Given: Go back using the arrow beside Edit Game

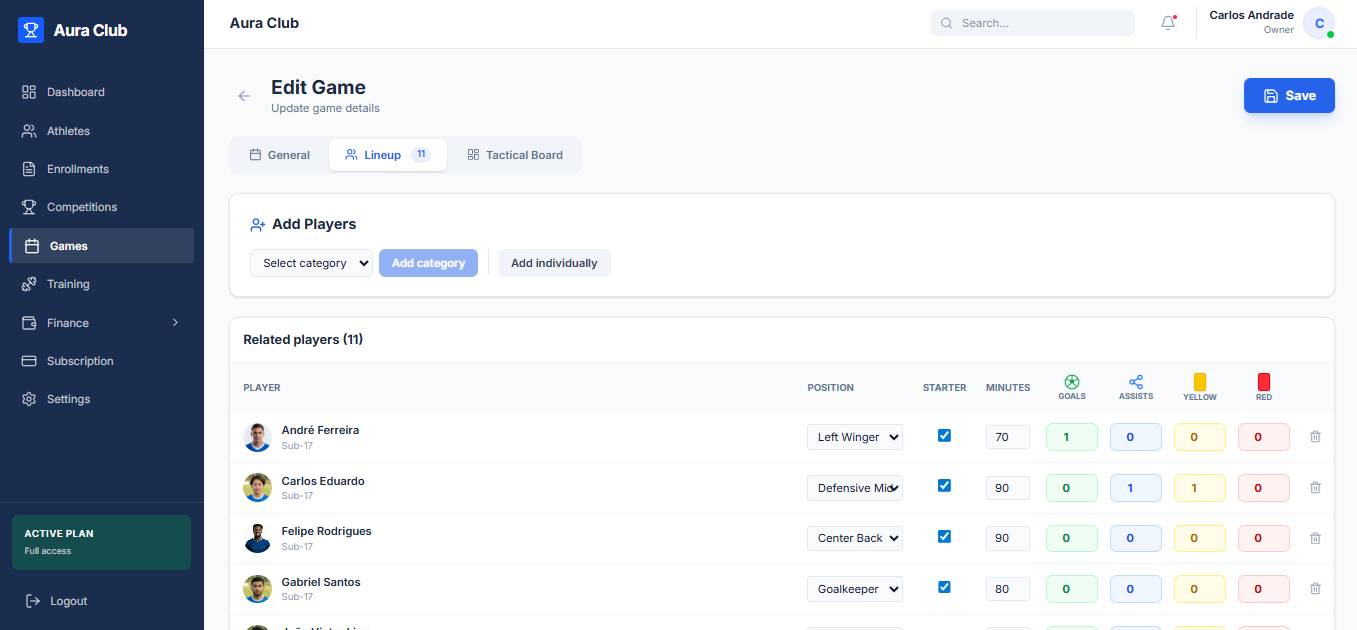Looking at the screenshot, I should pos(244,96).
